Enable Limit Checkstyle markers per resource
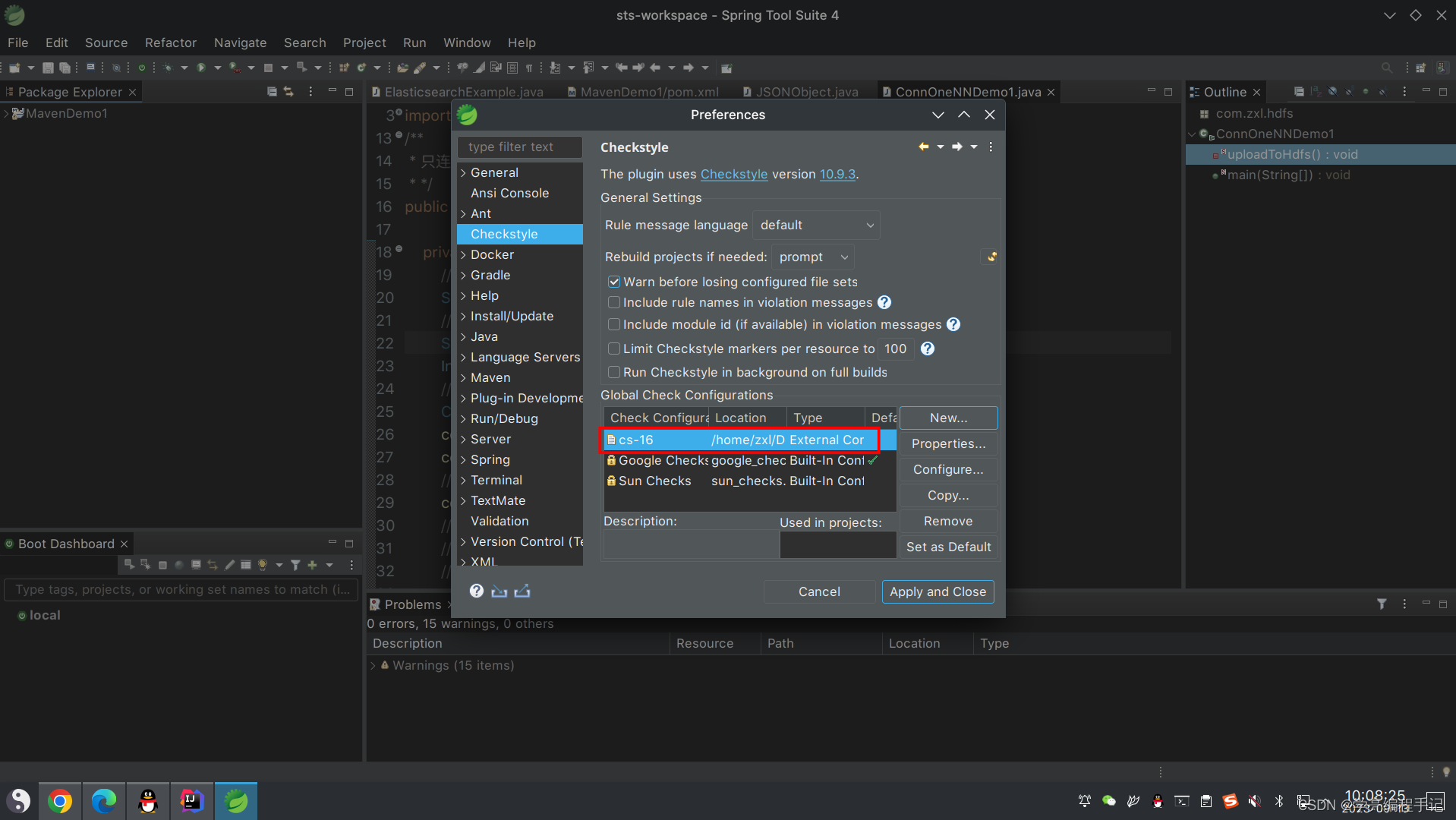This screenshot has width=1456, height=820. 614,348
